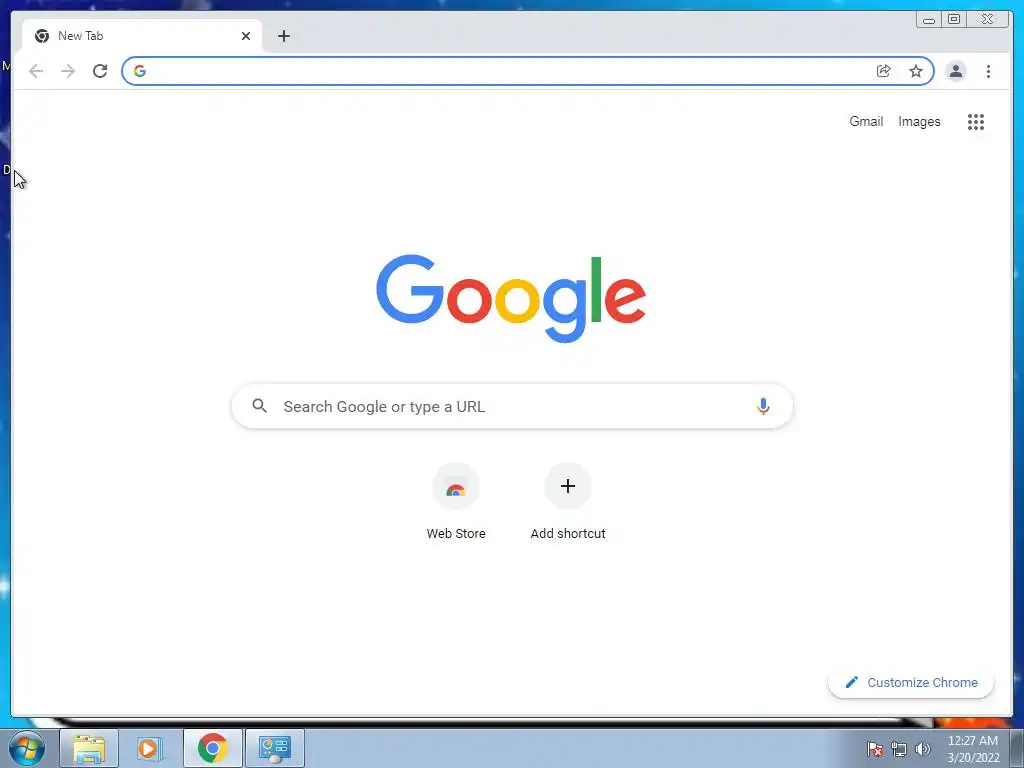Restore down the Chrome window
Screen dimensions: 1024x768
(x=953, y=20)
